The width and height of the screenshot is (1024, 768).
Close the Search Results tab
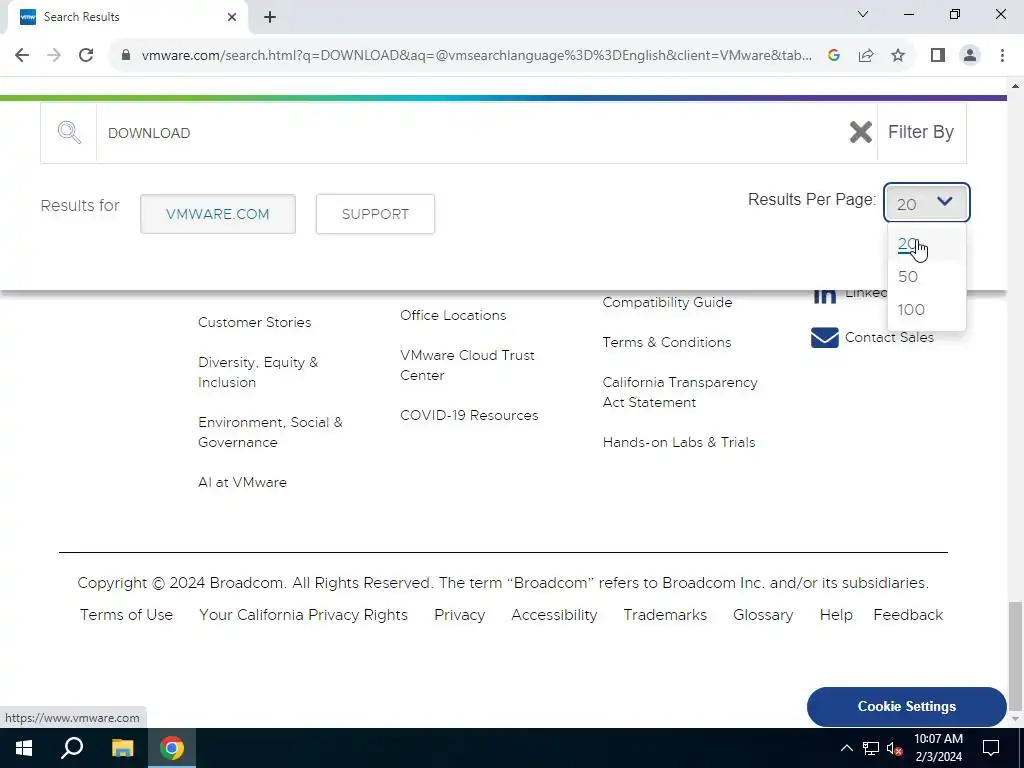pos(232,17)
